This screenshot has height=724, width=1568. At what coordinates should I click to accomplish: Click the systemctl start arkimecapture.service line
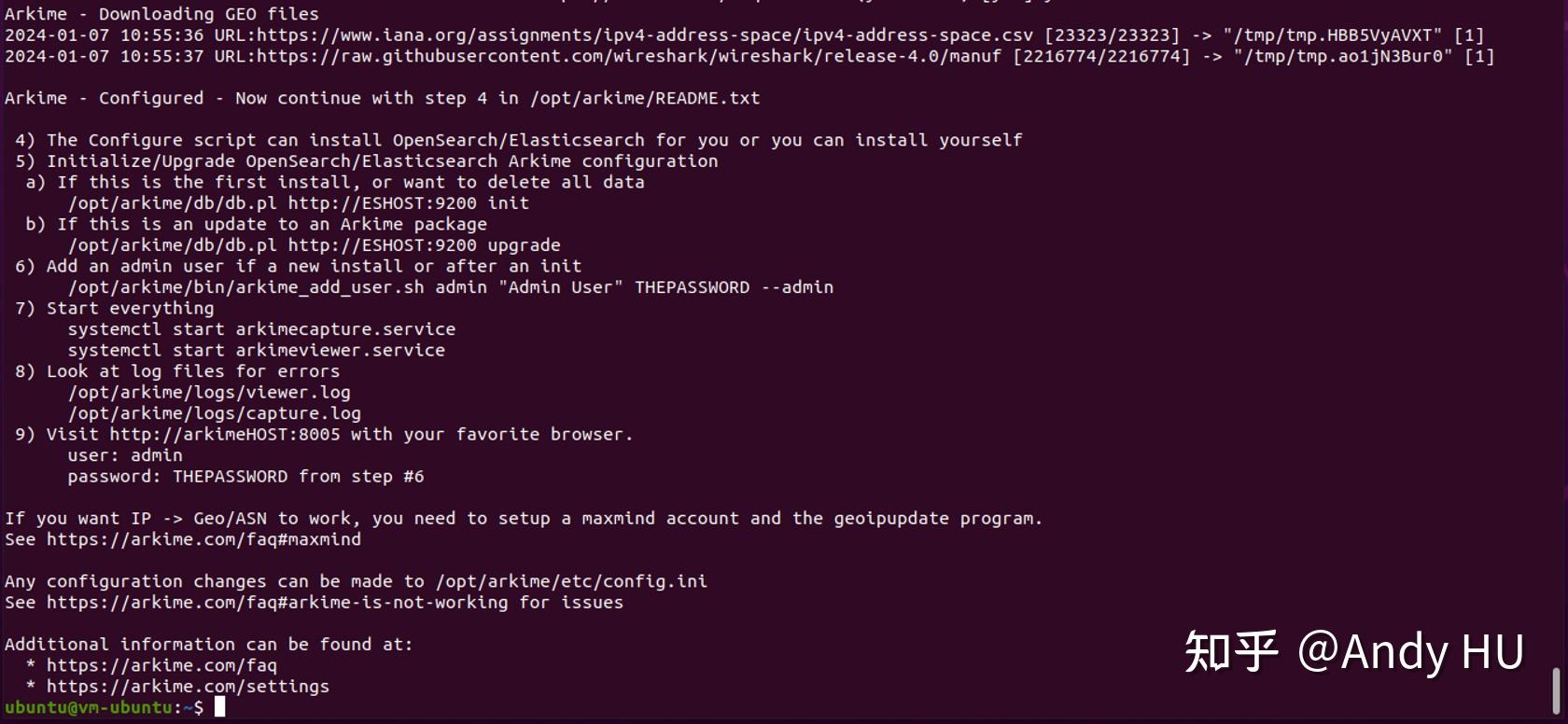pos(261,329)
